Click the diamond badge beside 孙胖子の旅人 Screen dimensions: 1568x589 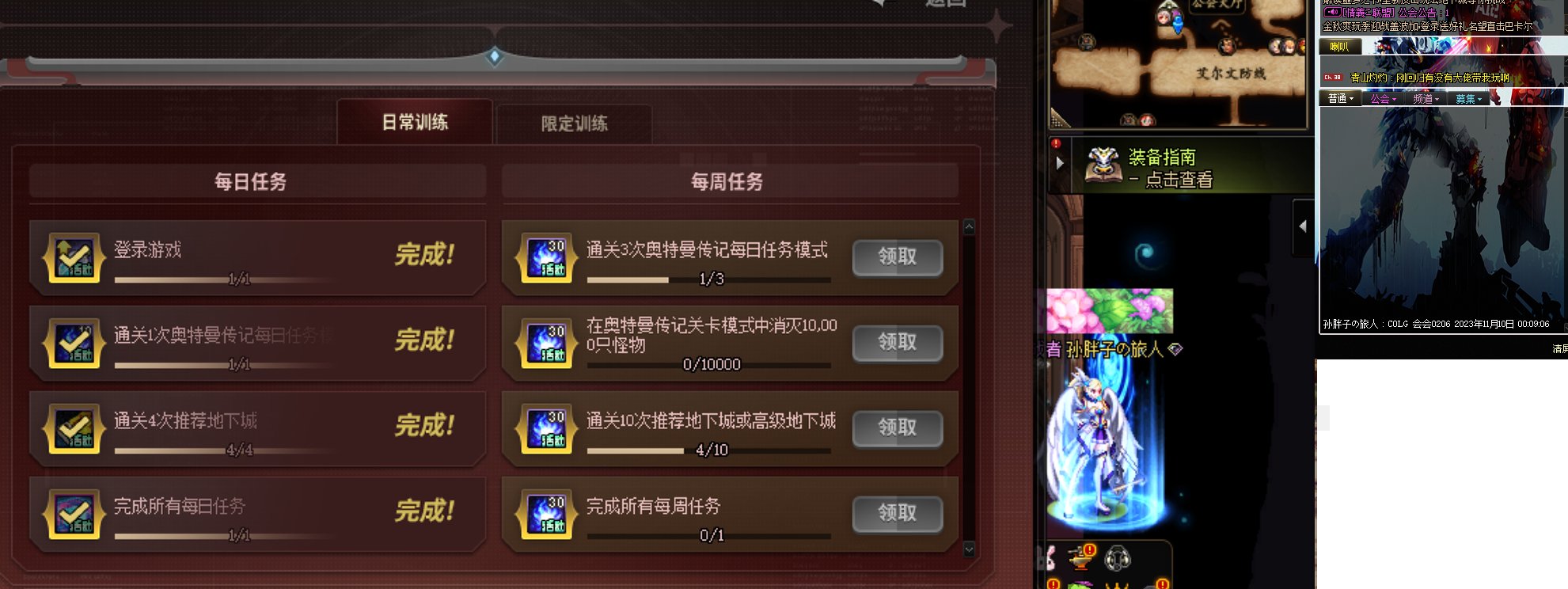(x=1175, y=349)
